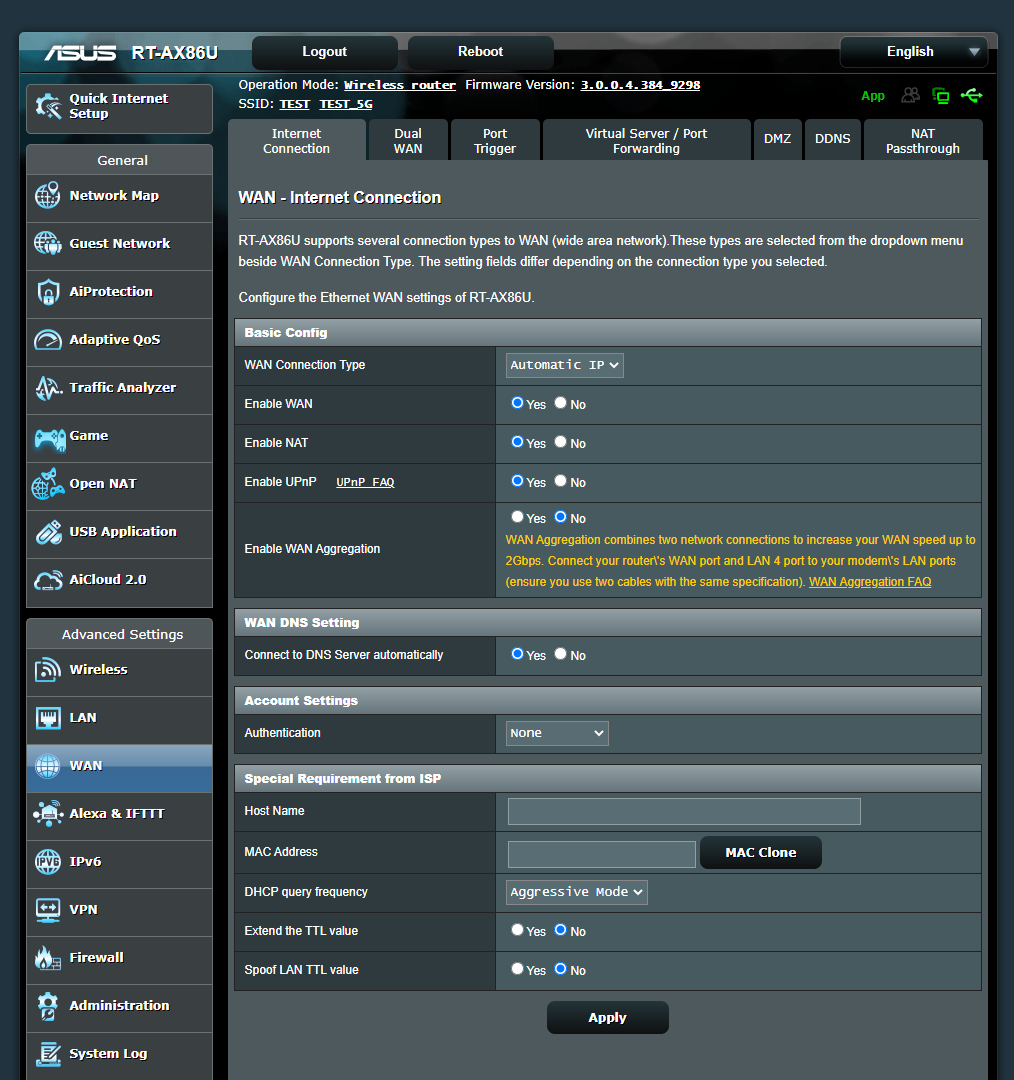The height and width of the screenshot is (1080, 1014).
Task: Switch to the Port Trigger tab
Action: point(495,141)
